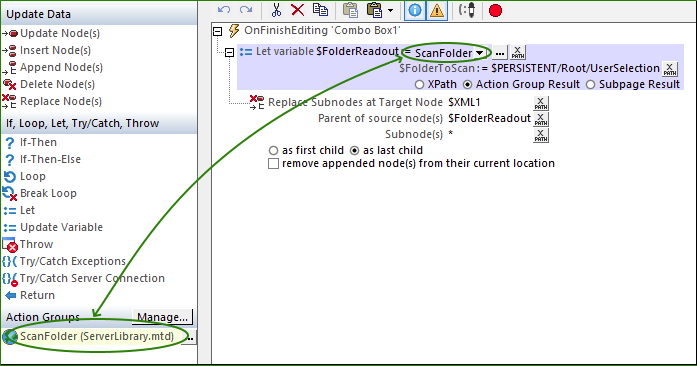The image size is (697, 366).
Task: Open XPath editor for Parent of source node(s)
Action: click(x=541, y=119)
